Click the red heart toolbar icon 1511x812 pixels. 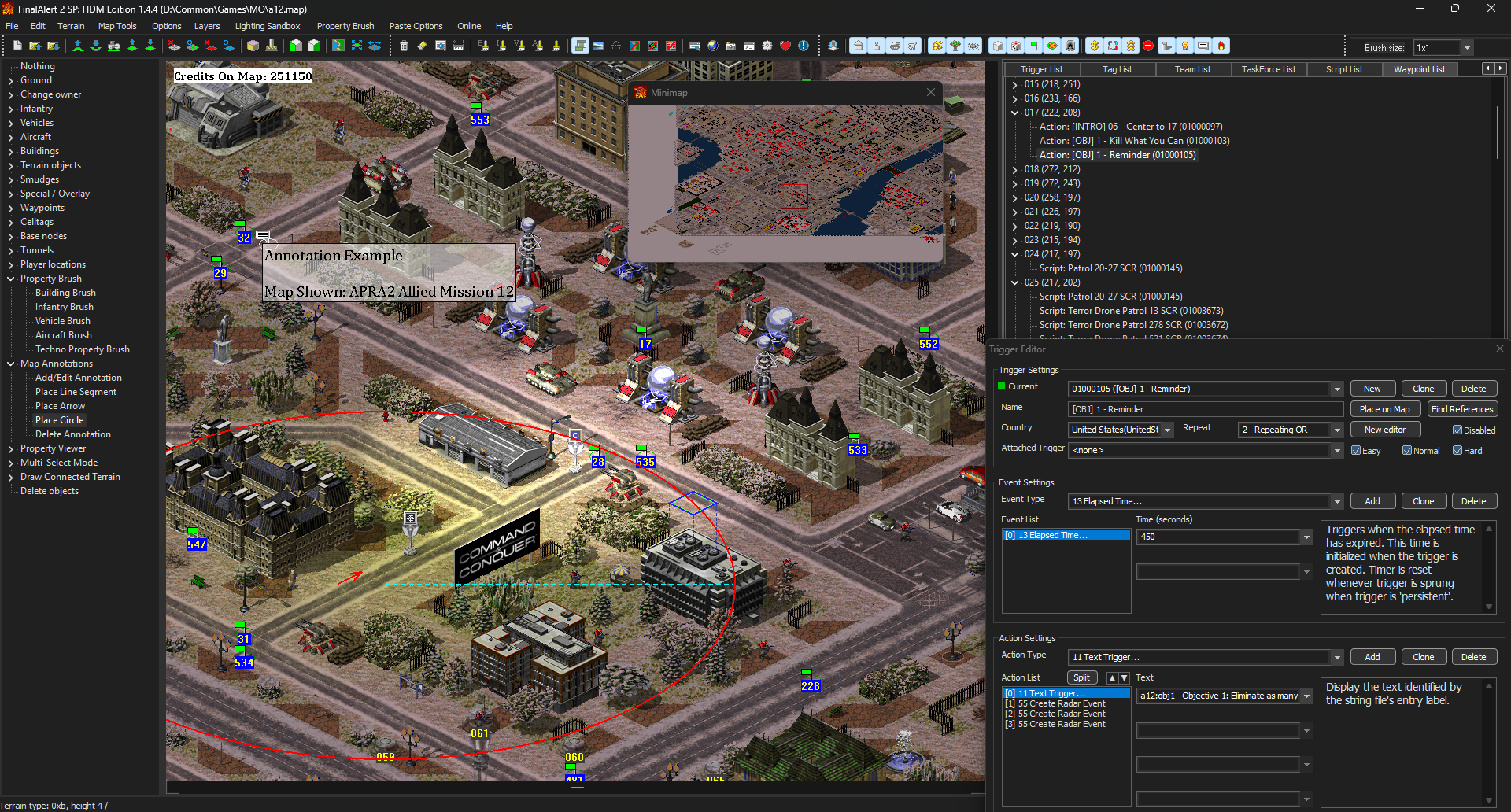[785, 46]
